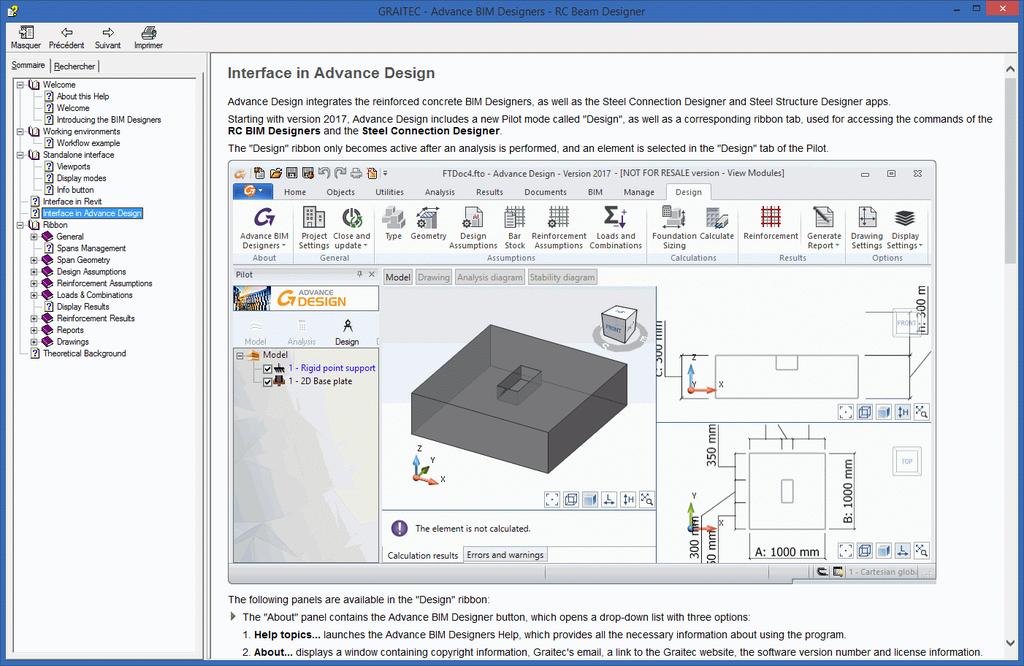Viewport: 1024px width, 666px height.
Task: Uncheck Rigid point support checkbox
Action: tap(267, 369)
